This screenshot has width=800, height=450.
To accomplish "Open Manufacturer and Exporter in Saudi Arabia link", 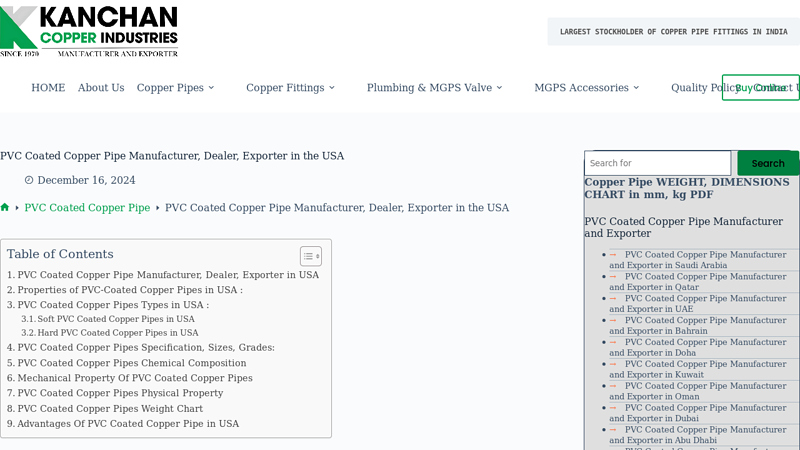I will [697, 260].
